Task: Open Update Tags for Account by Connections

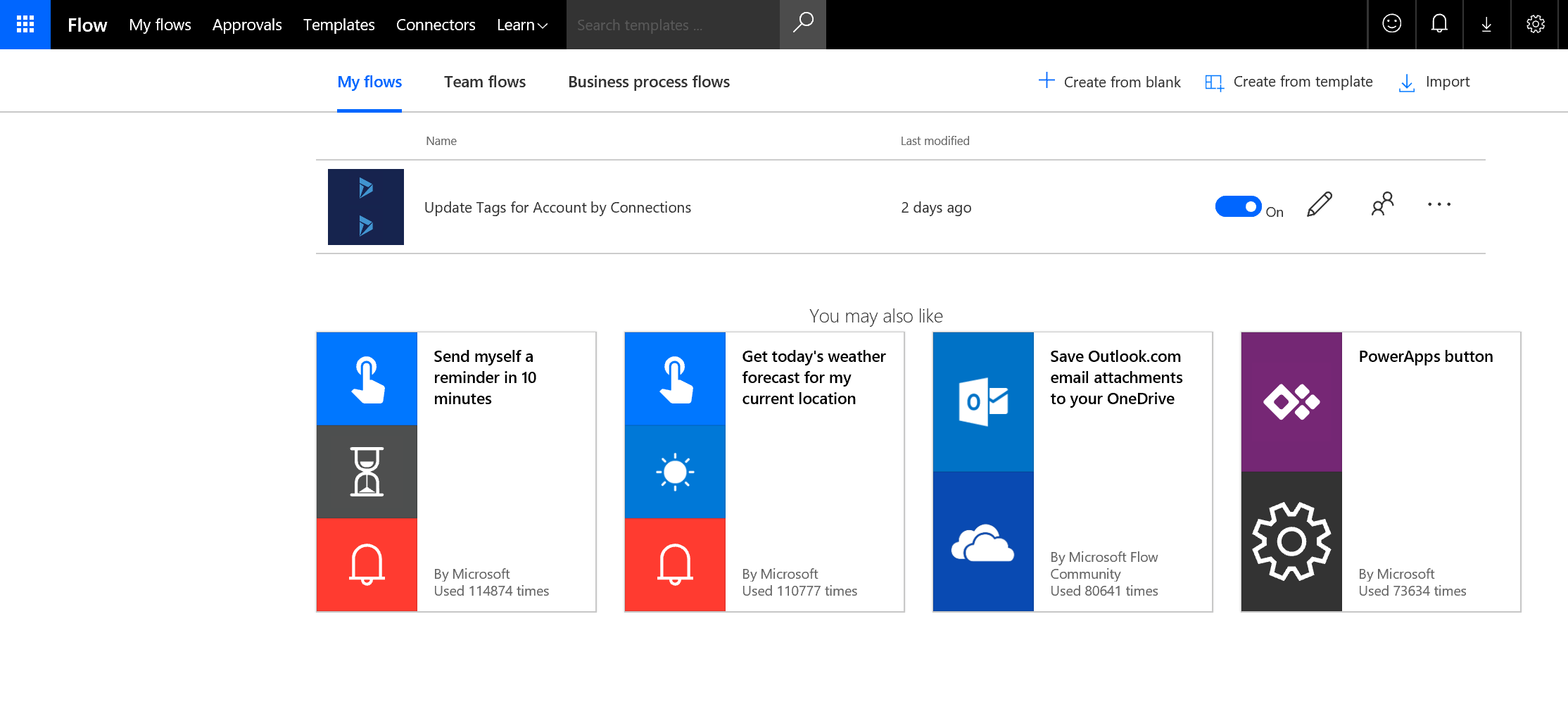Action: pos(557,208)
